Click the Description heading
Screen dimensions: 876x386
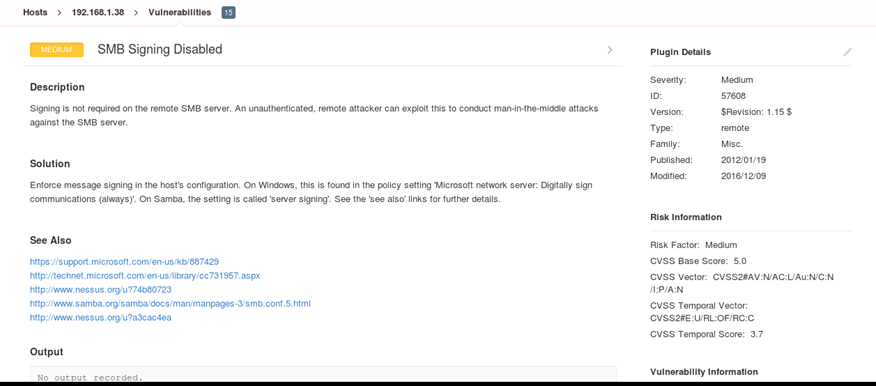click(58, 87)
